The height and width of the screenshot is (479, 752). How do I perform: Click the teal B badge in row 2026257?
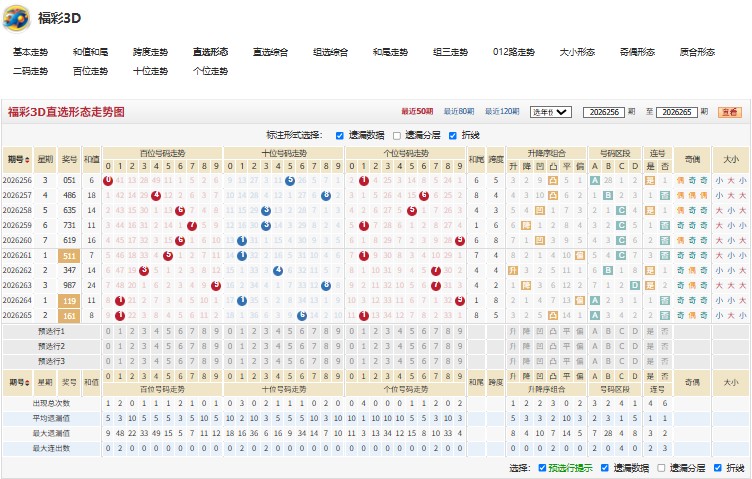(x=608, y=195)
